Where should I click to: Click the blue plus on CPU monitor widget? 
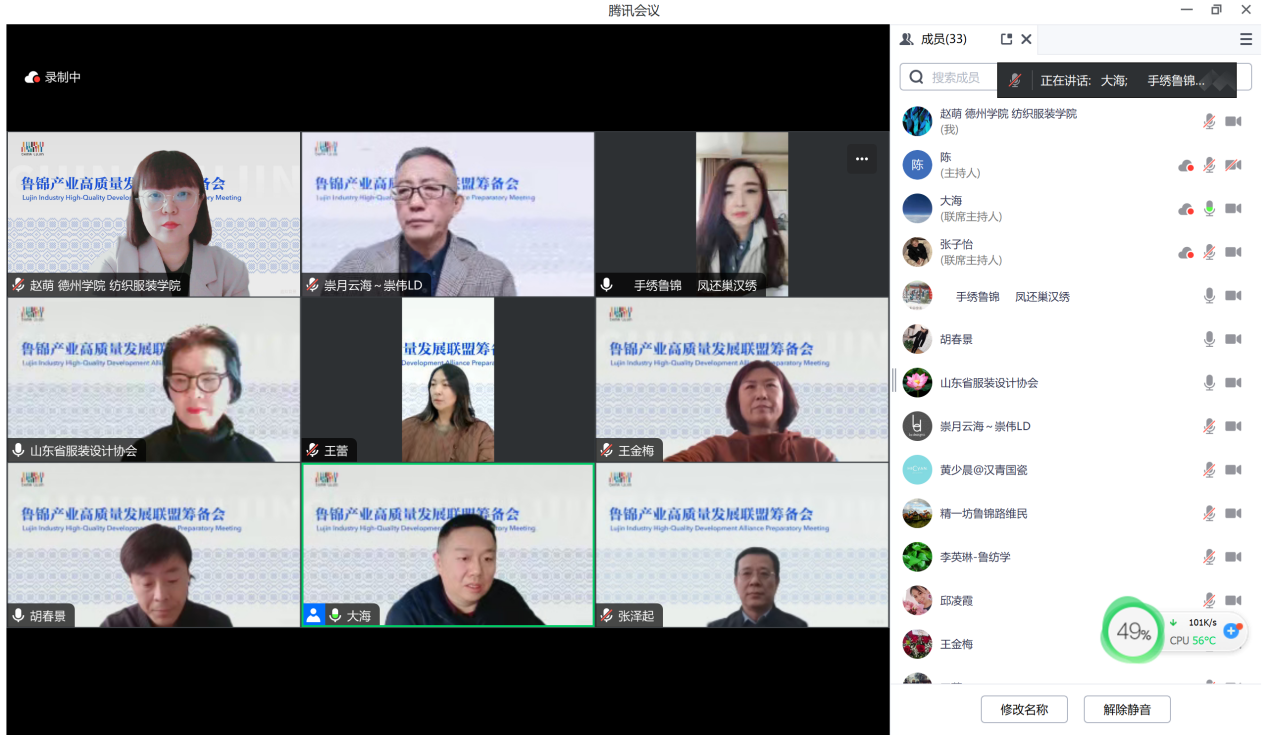(1232, 631)
